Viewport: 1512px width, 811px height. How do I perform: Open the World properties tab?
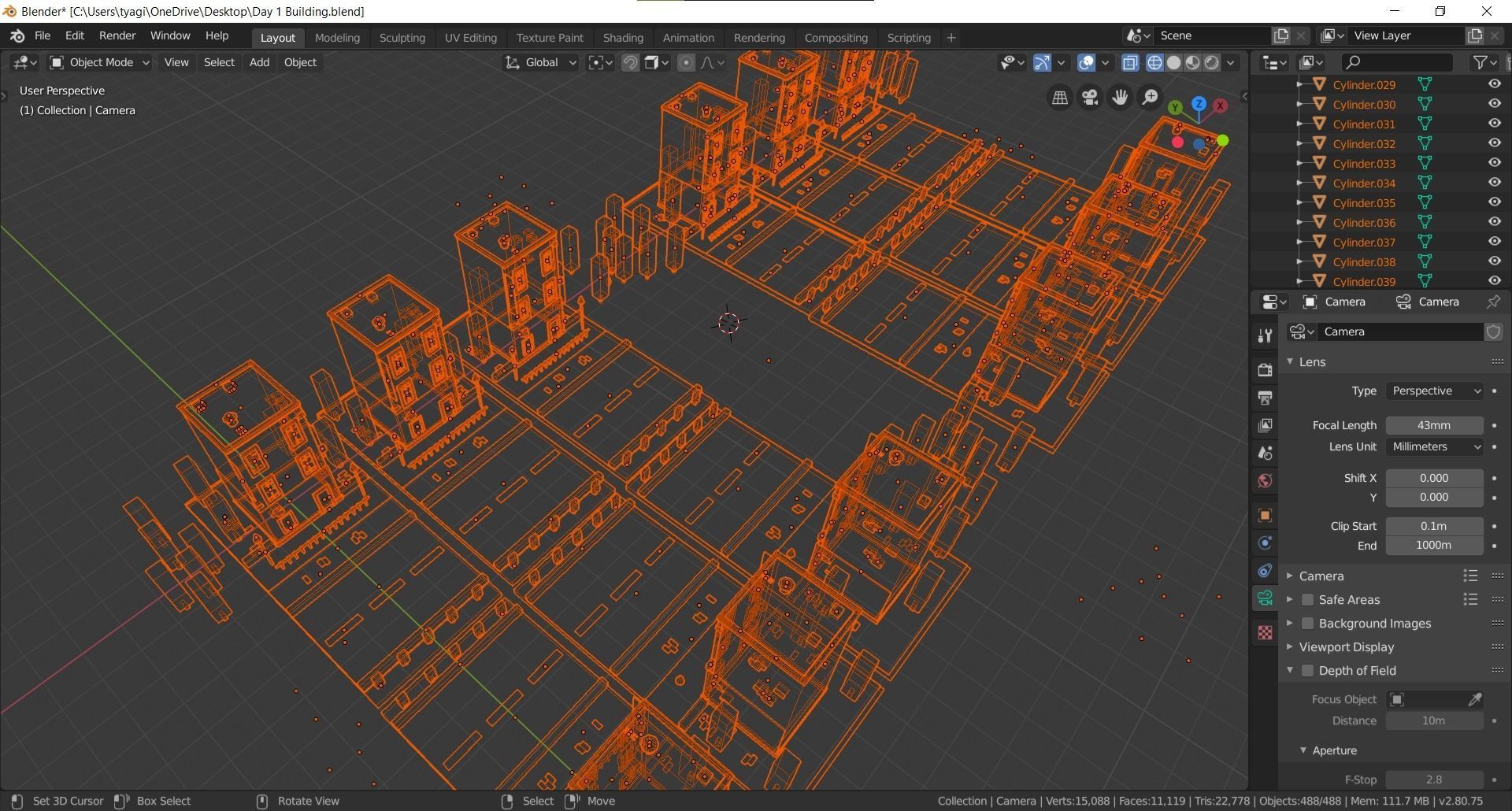click(x=1265, y=480)
